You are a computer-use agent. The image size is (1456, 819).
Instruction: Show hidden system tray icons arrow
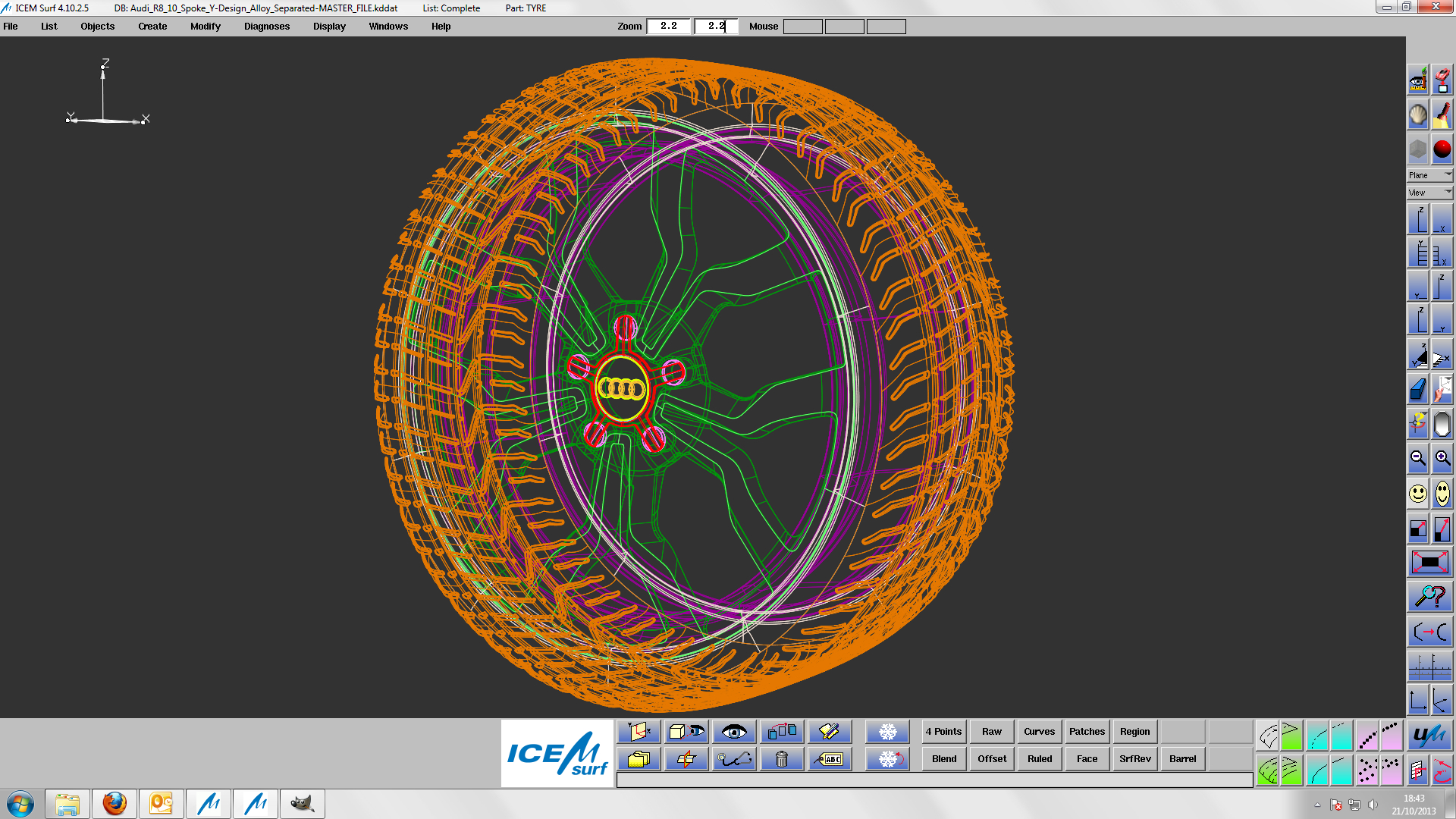pyautogui.click(x=1317, y=805)
